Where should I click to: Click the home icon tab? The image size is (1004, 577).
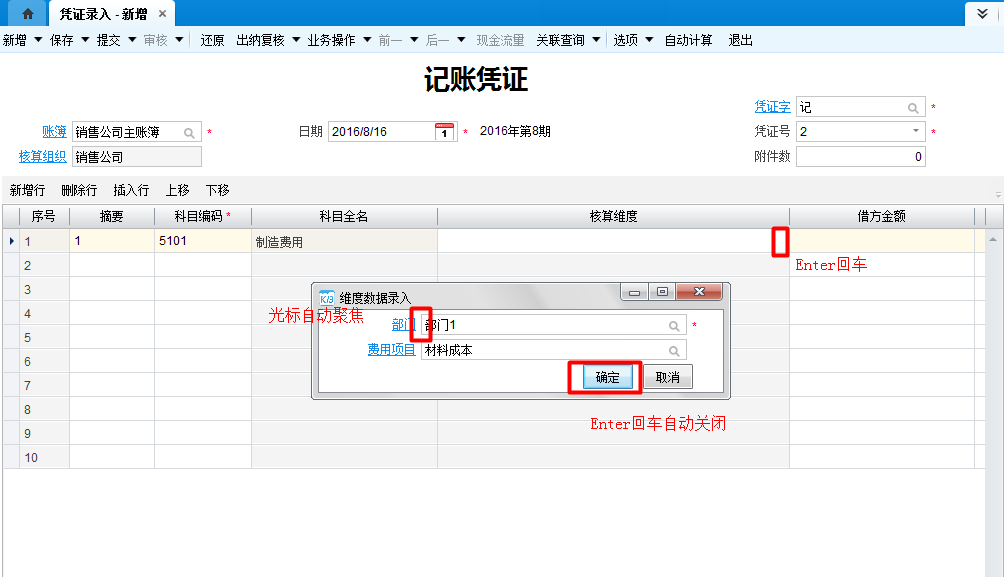coord(27,14)
